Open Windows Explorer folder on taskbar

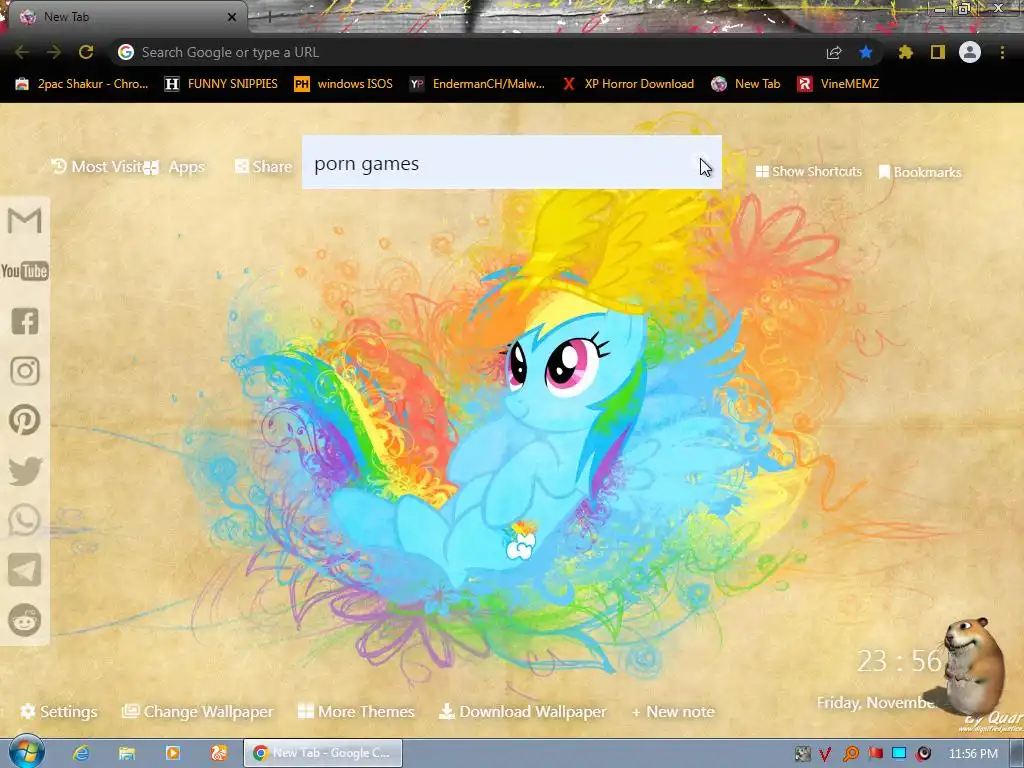(127, 754)
